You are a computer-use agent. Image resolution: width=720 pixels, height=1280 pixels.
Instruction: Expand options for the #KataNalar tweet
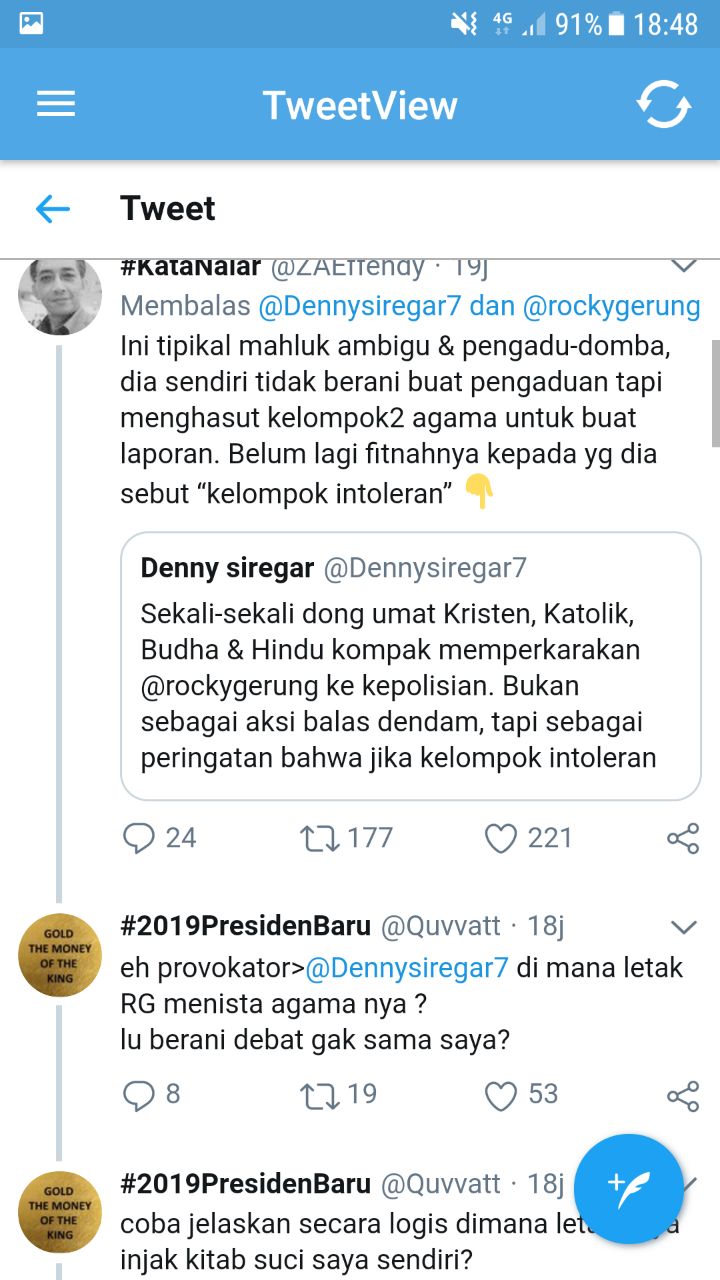click(683, 264)
